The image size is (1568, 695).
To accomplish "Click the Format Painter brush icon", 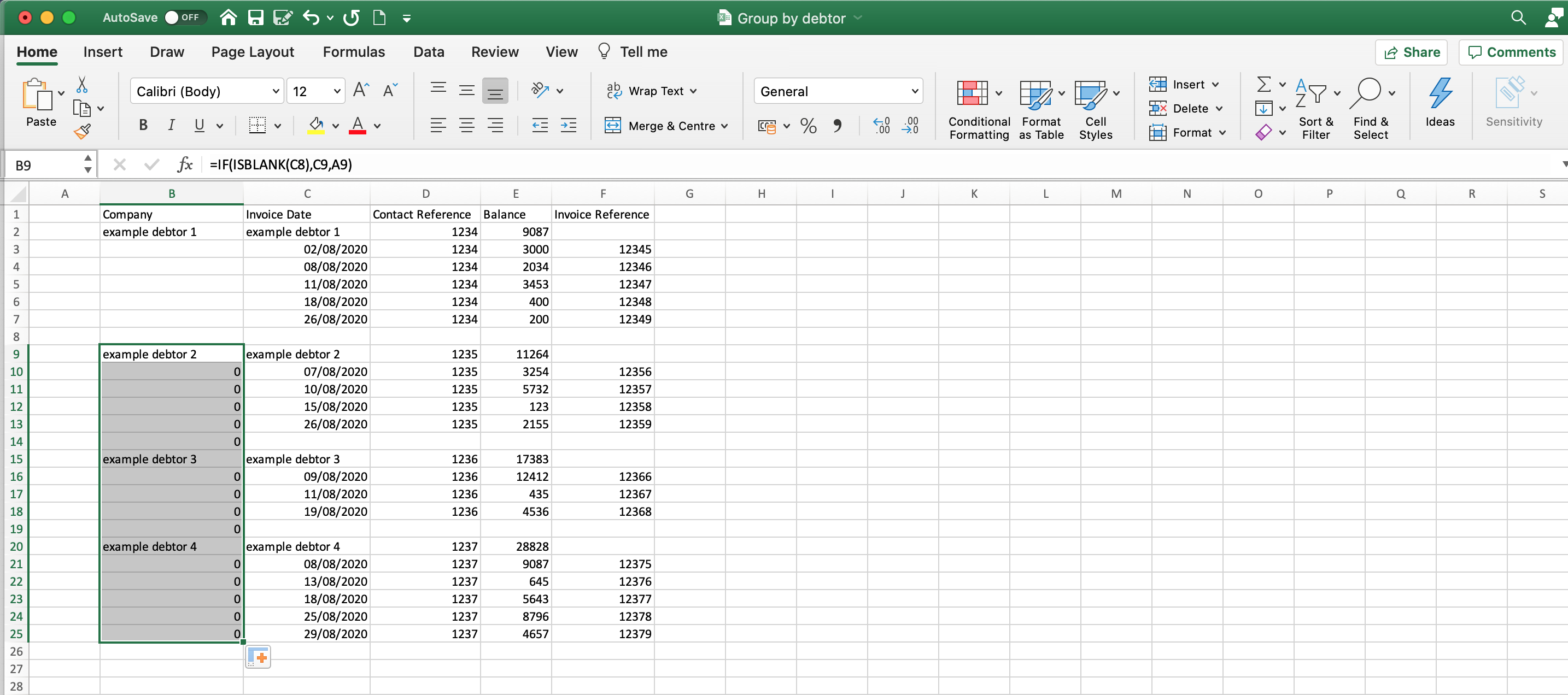I will 82,131.
